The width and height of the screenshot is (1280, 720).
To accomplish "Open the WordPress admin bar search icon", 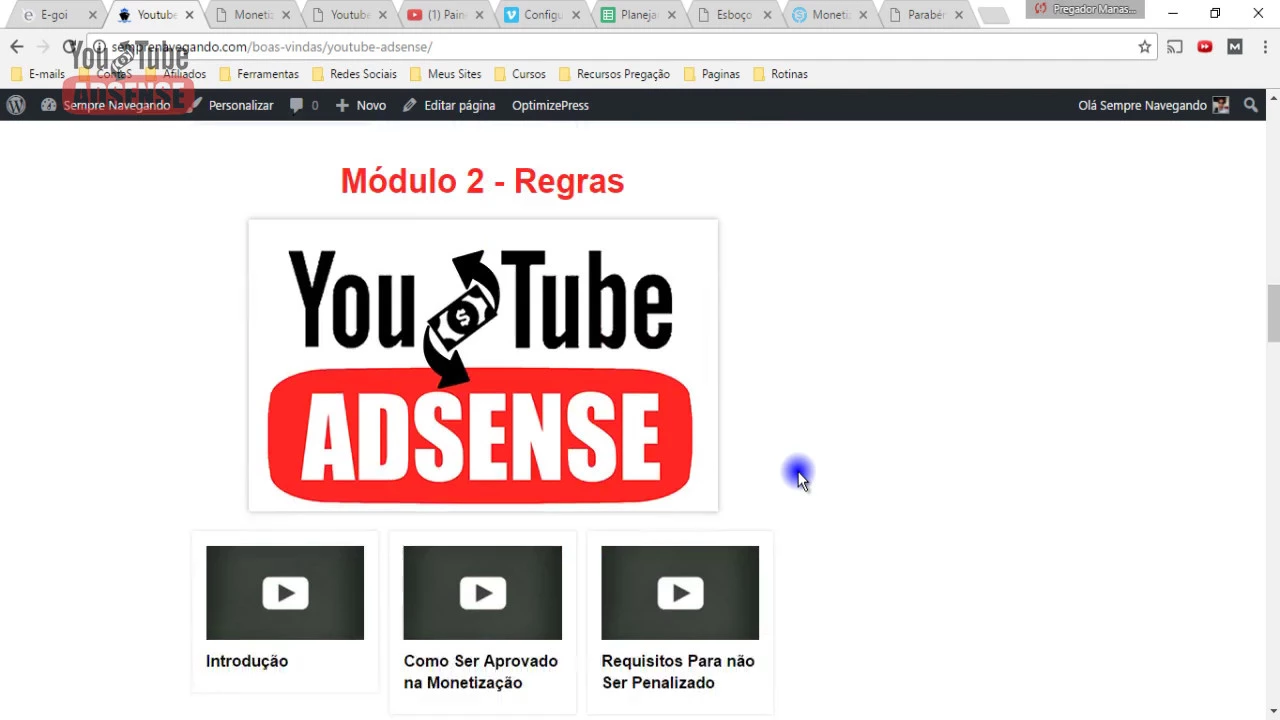I will [1250, 105].
